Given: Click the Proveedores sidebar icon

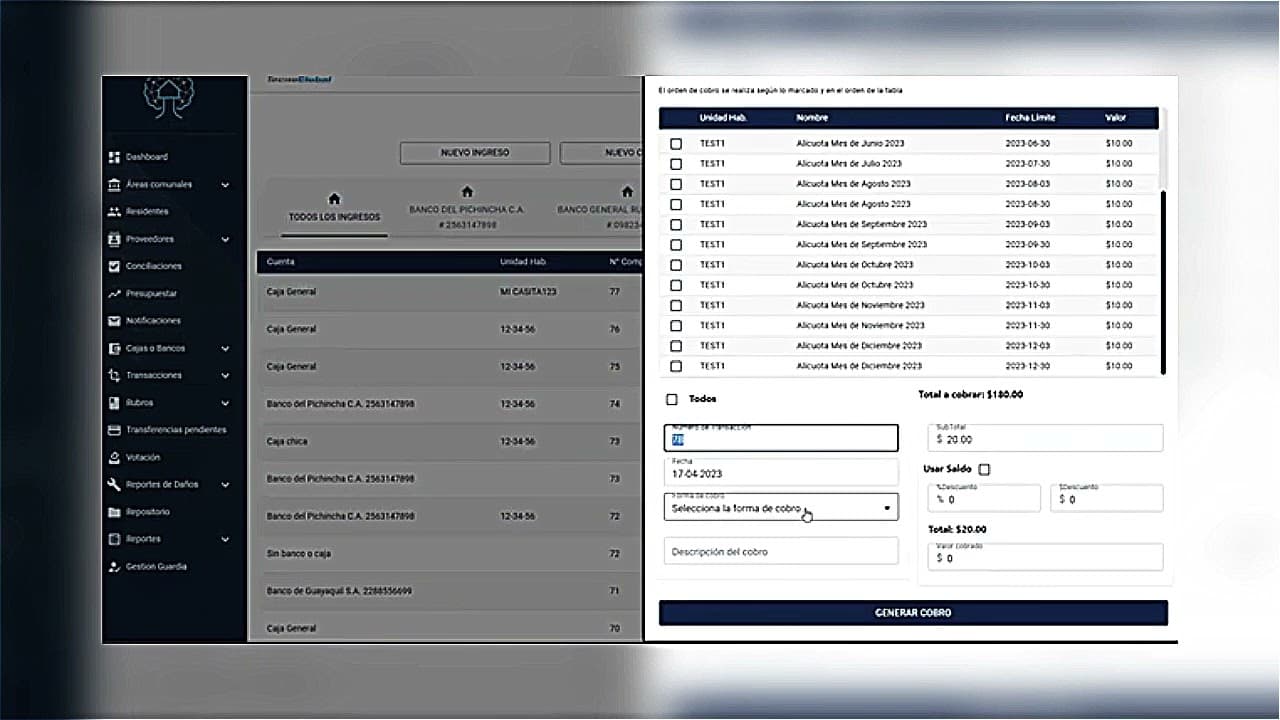Looking at the screenshot, I should [x=114, y=239].
